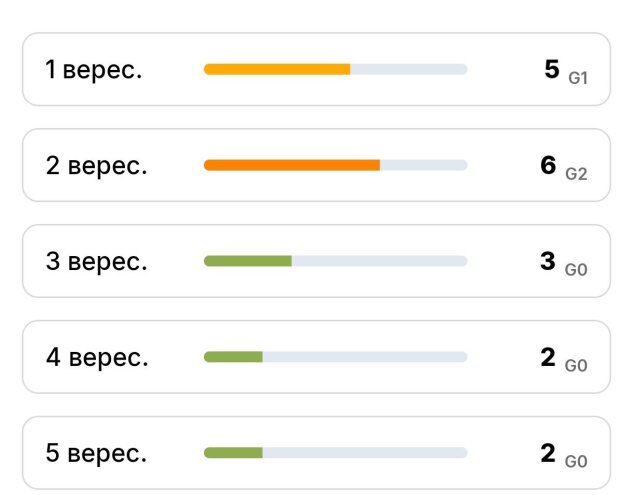Screen dimensions: 620x495
Task: Click the bold value 5 on first row
Action: pyautogui.click(x=552, y=69)
